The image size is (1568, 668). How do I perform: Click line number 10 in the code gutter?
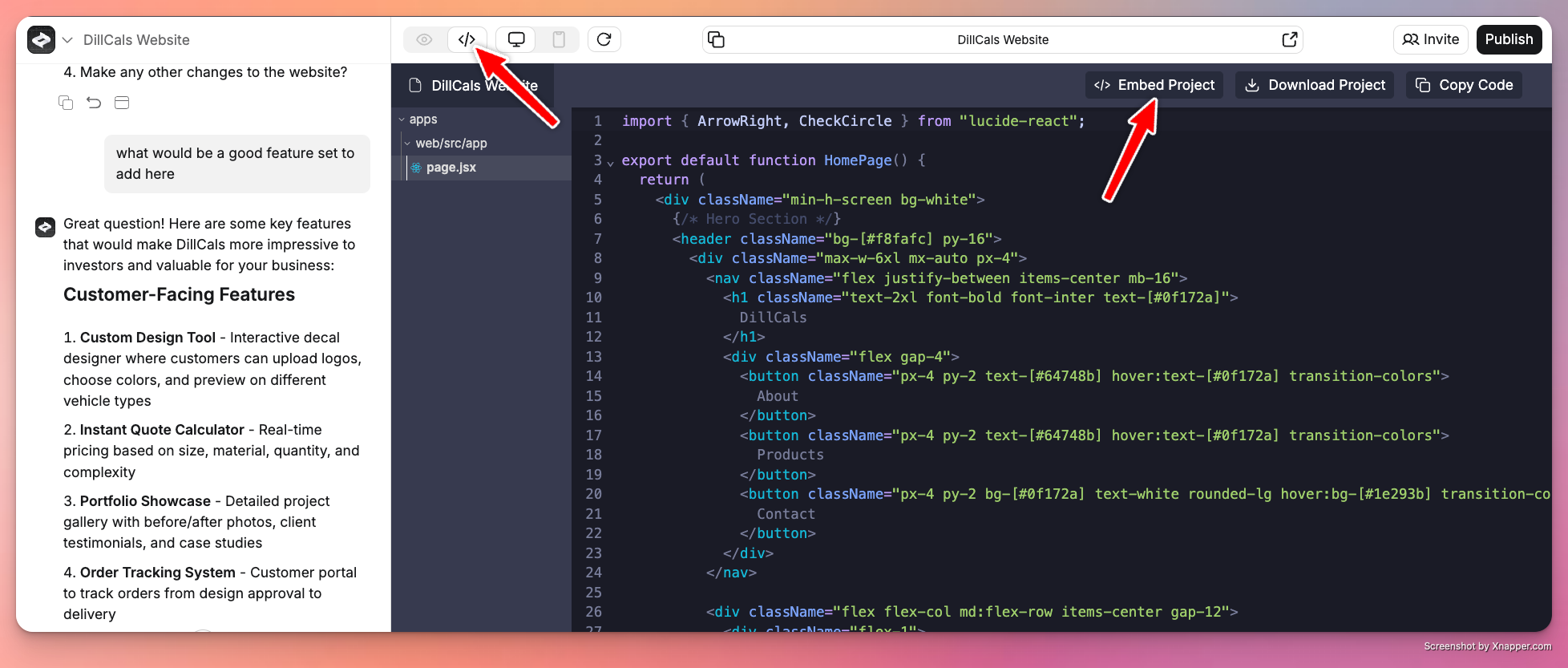pyautogui.click(x=593, y=298)
